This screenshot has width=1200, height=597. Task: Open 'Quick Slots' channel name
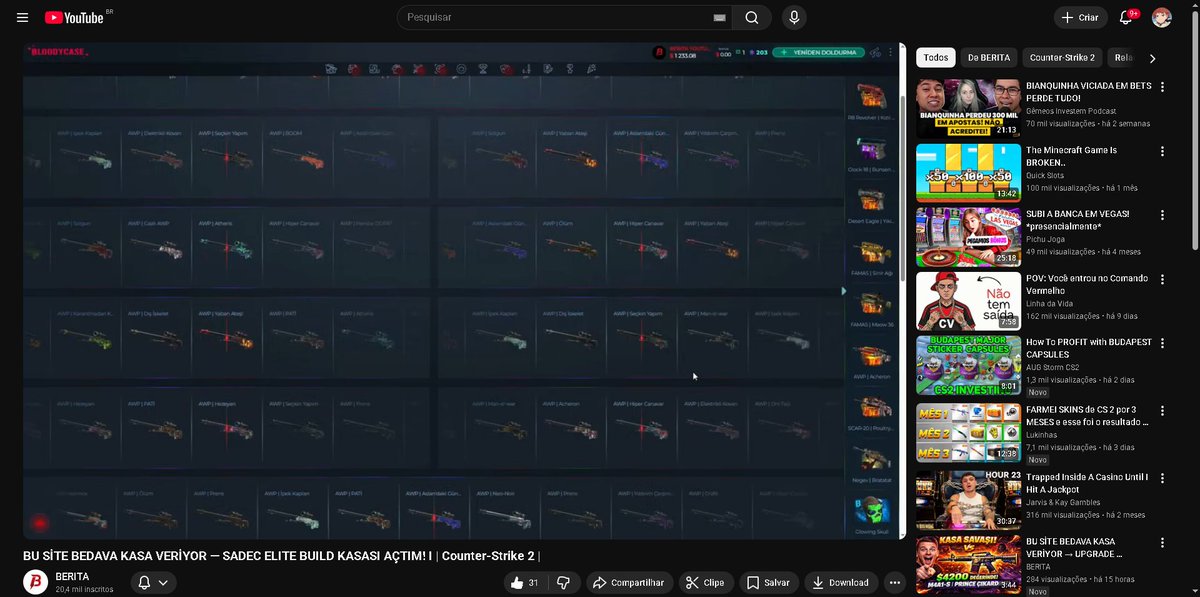click(x=1045, y=175)
